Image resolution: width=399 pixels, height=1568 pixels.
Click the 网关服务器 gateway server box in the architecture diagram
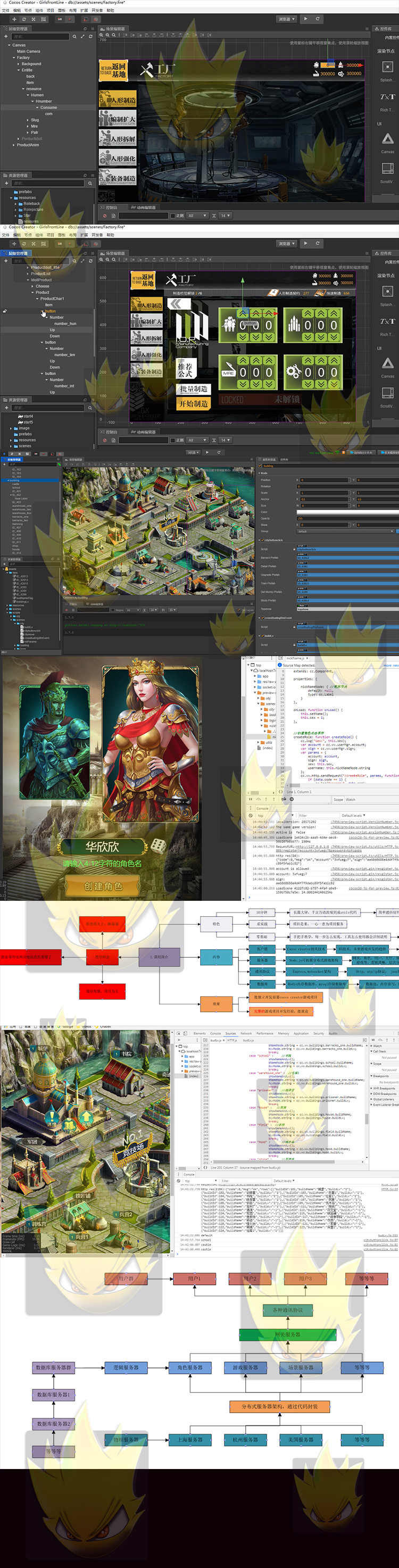(288, 1335)
